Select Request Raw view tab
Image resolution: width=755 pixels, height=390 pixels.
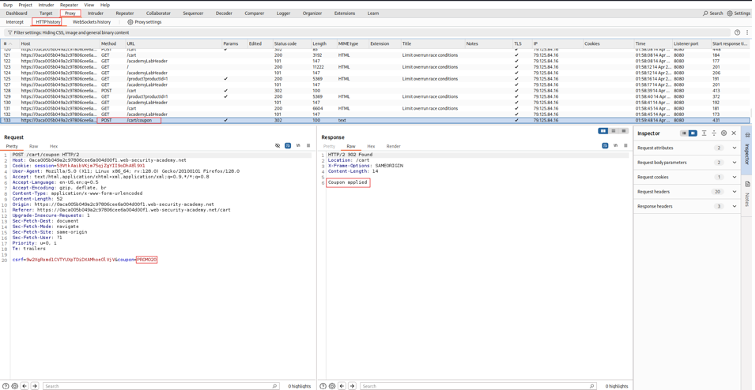[x=33, y=146]
